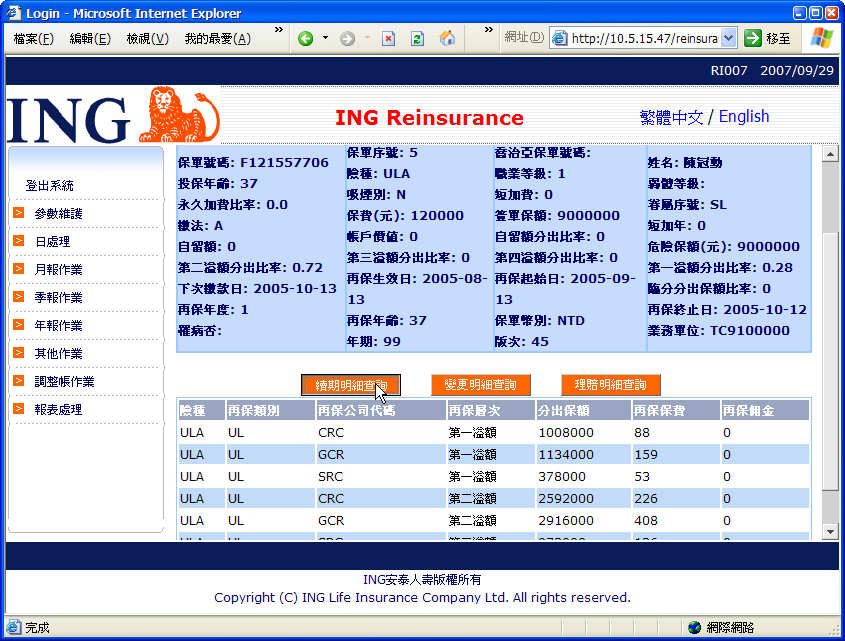Click the 分出保額 value 2916000
Viewport: 845px width, 641px height.
(x=566, y=521)
